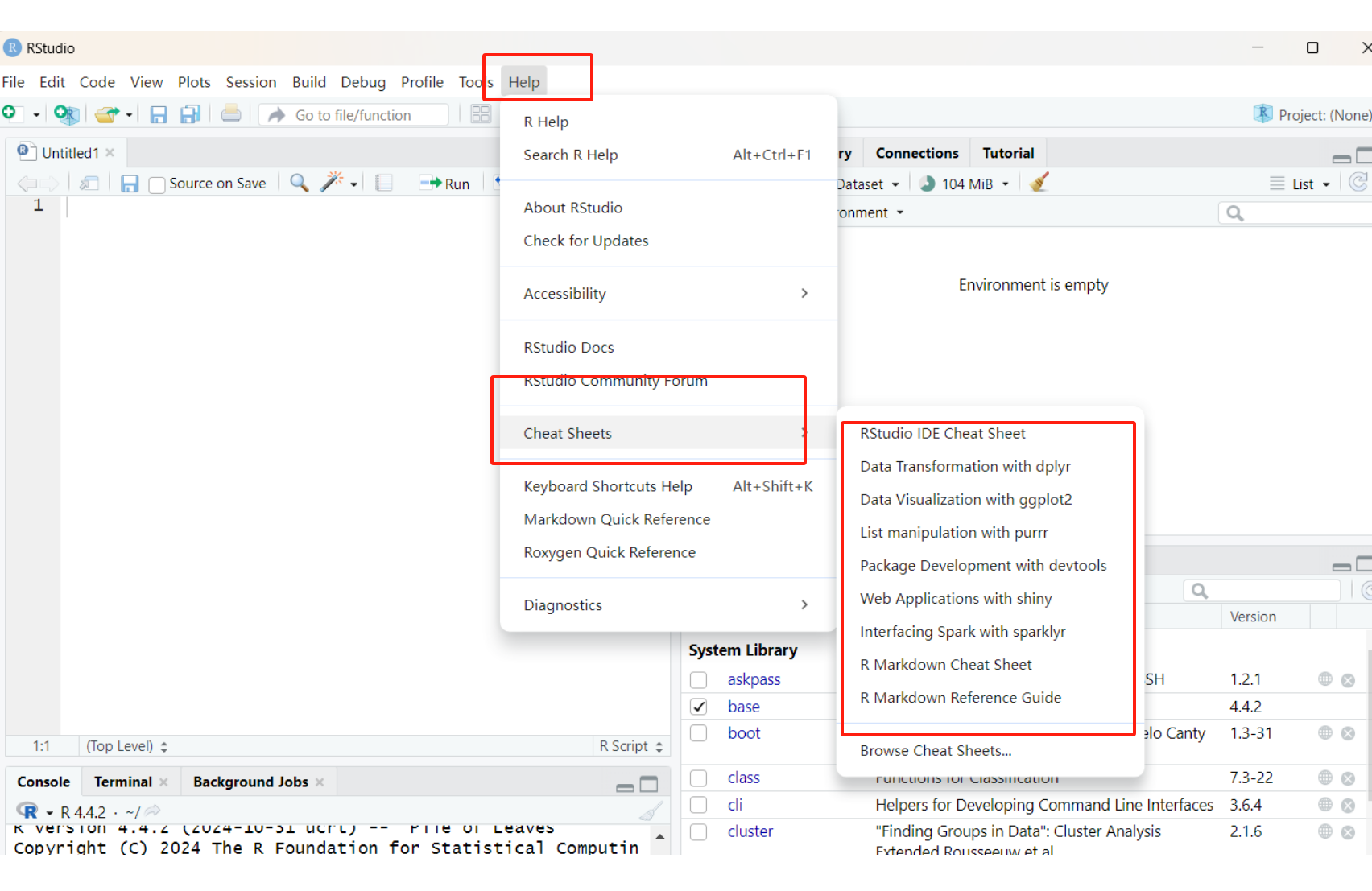The image size is (1372, 891).
Task: Click the globe icon for askpass package
Action: coord(1325,679)
